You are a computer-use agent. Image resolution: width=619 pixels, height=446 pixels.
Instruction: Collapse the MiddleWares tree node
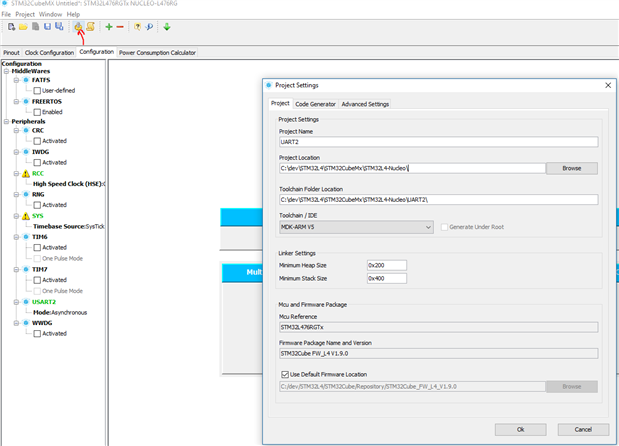5,71
